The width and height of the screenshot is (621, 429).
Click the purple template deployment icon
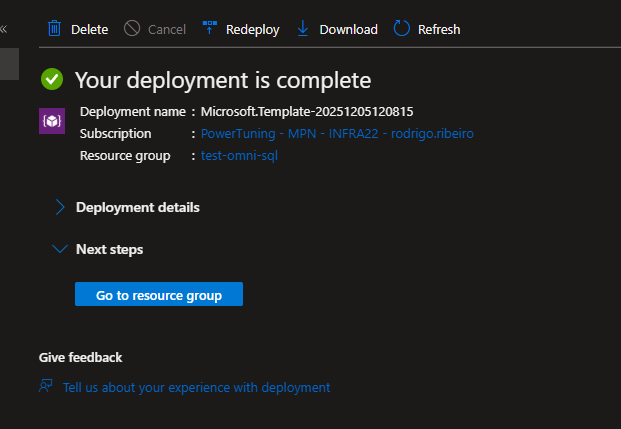(52, 121)
